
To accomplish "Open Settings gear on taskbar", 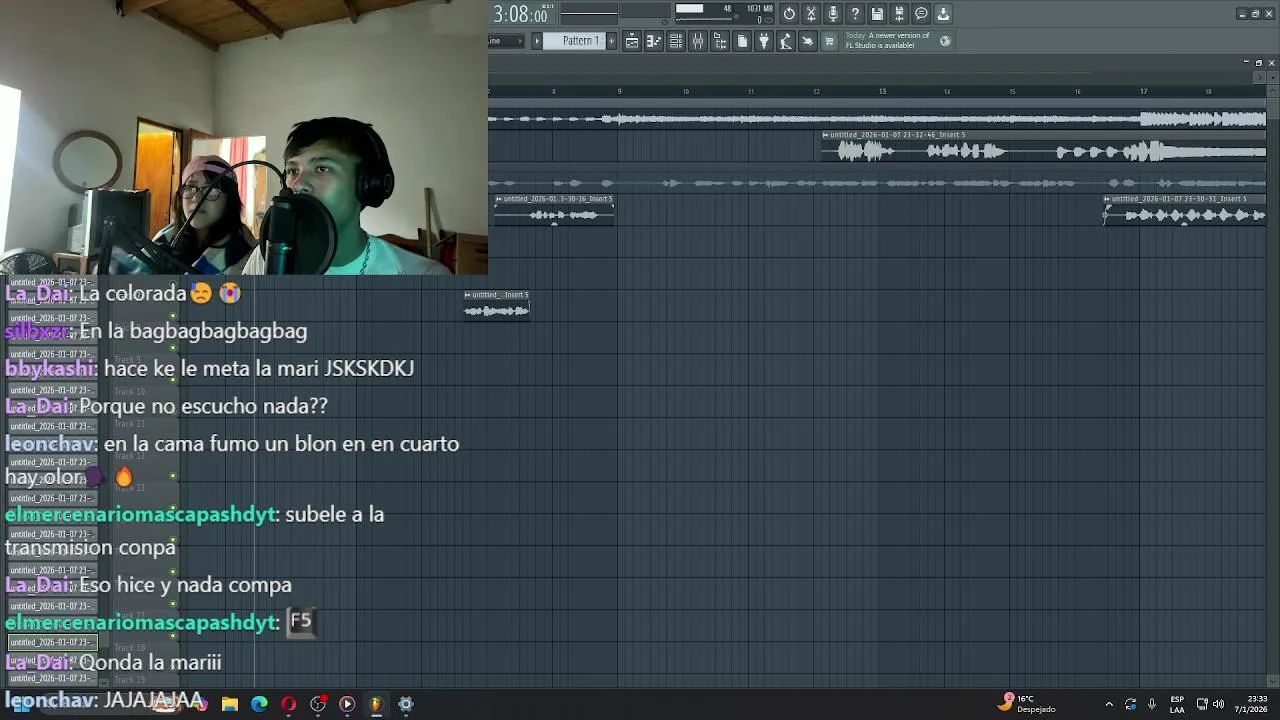I will [405, 704].
